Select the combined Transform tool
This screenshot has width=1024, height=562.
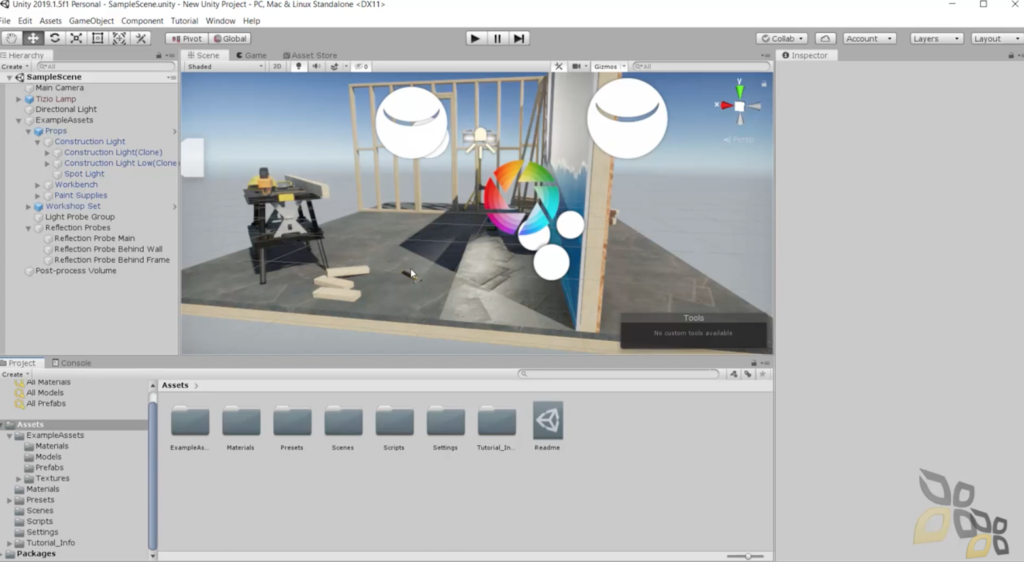(119, 39)
